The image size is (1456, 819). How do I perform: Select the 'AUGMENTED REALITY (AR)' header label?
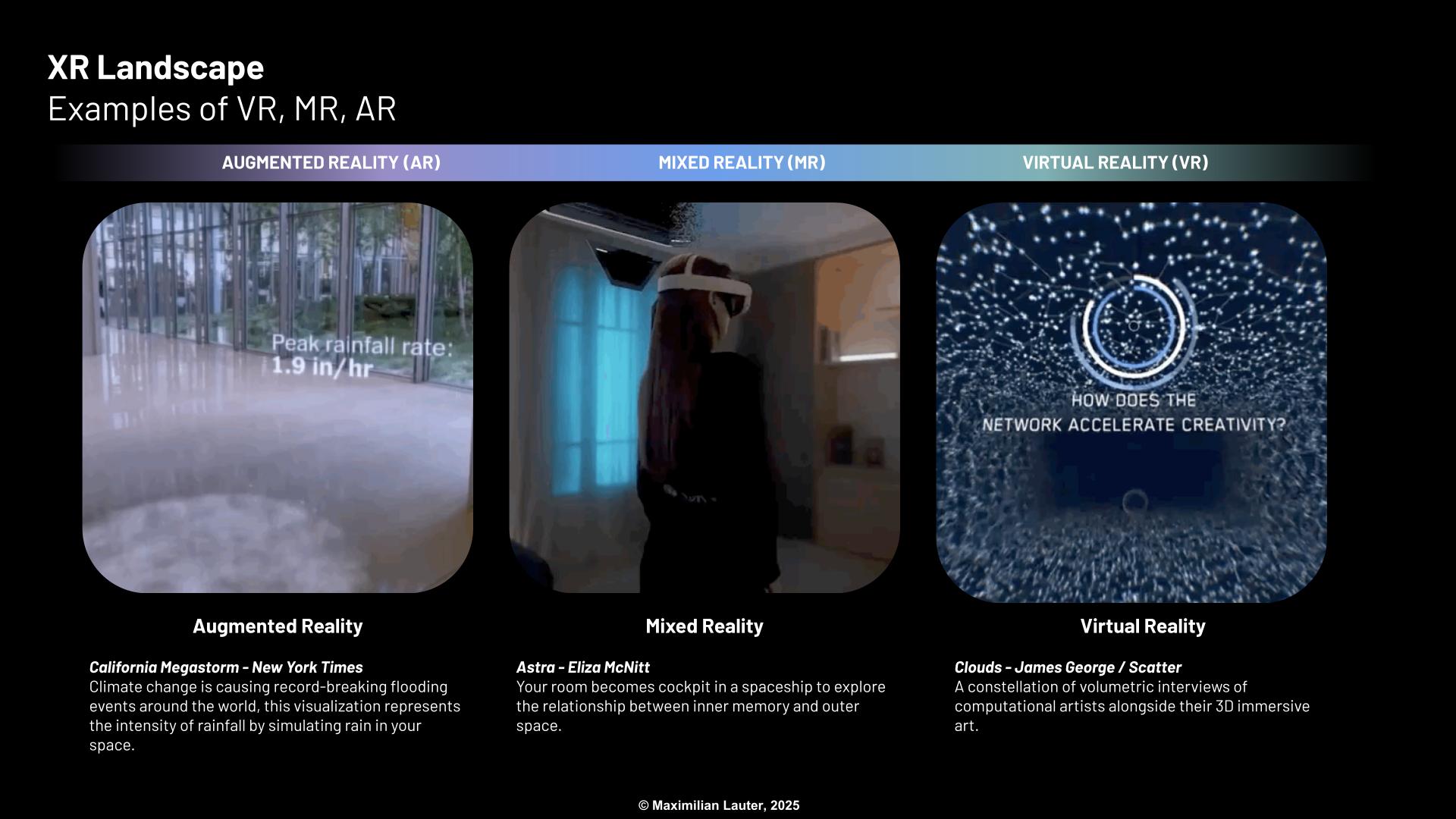click(x=331, y=162)
